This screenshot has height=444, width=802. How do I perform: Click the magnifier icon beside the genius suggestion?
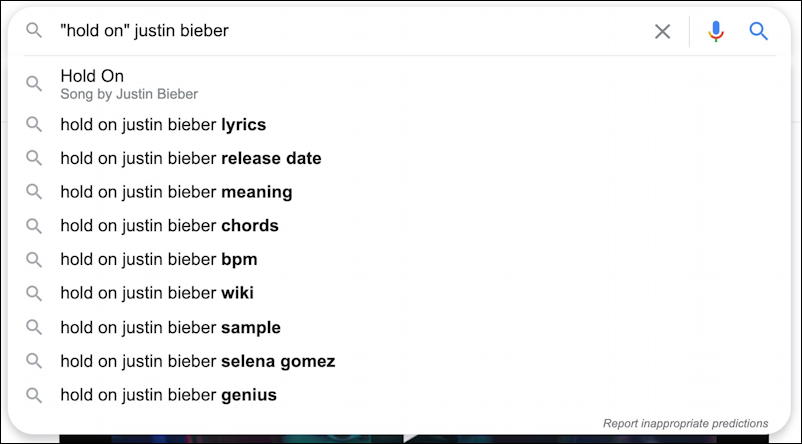pyautogui.click(x=34, y=395)
